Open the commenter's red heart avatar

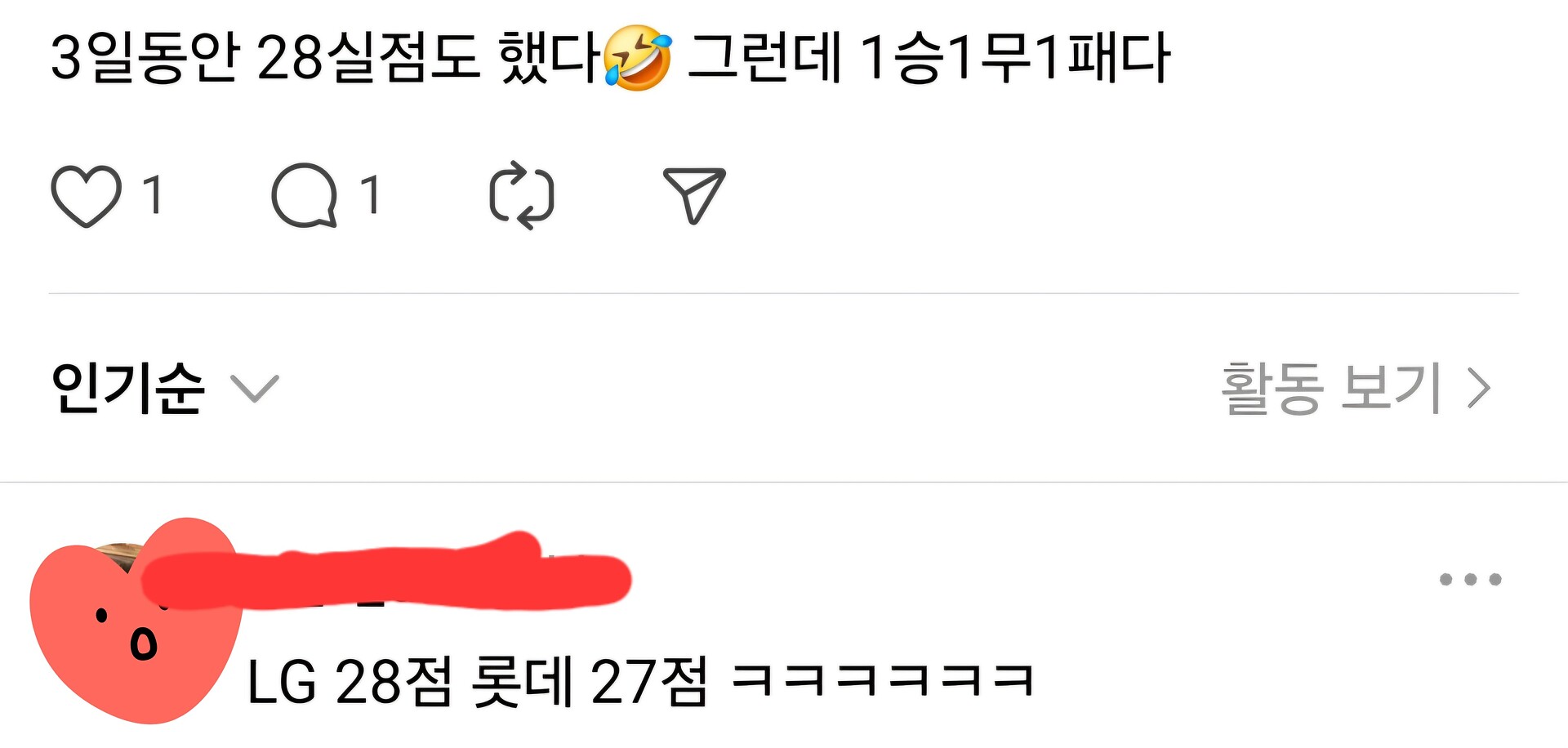(135, 621)
